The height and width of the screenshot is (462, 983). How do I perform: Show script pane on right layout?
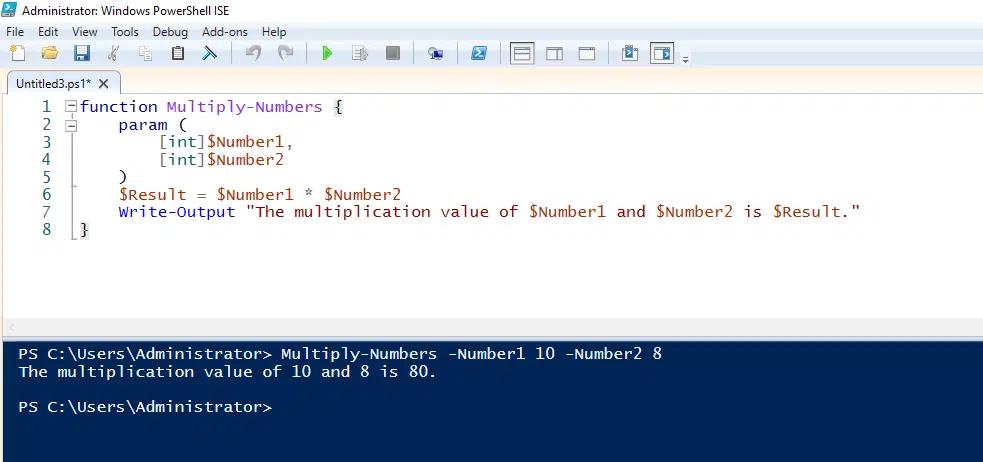pyautogui.click(x=554, y=53)
